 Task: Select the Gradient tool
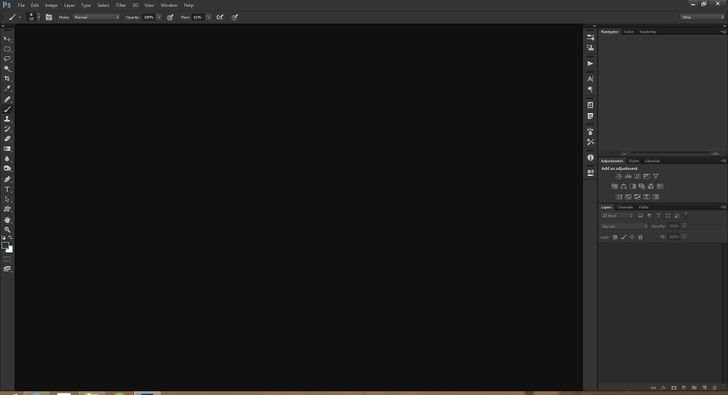tap(7, 149)
